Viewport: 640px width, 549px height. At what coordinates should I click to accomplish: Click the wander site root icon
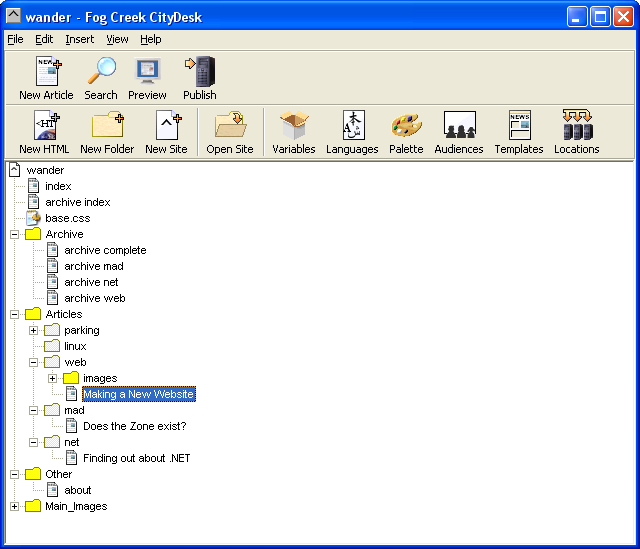15,170
